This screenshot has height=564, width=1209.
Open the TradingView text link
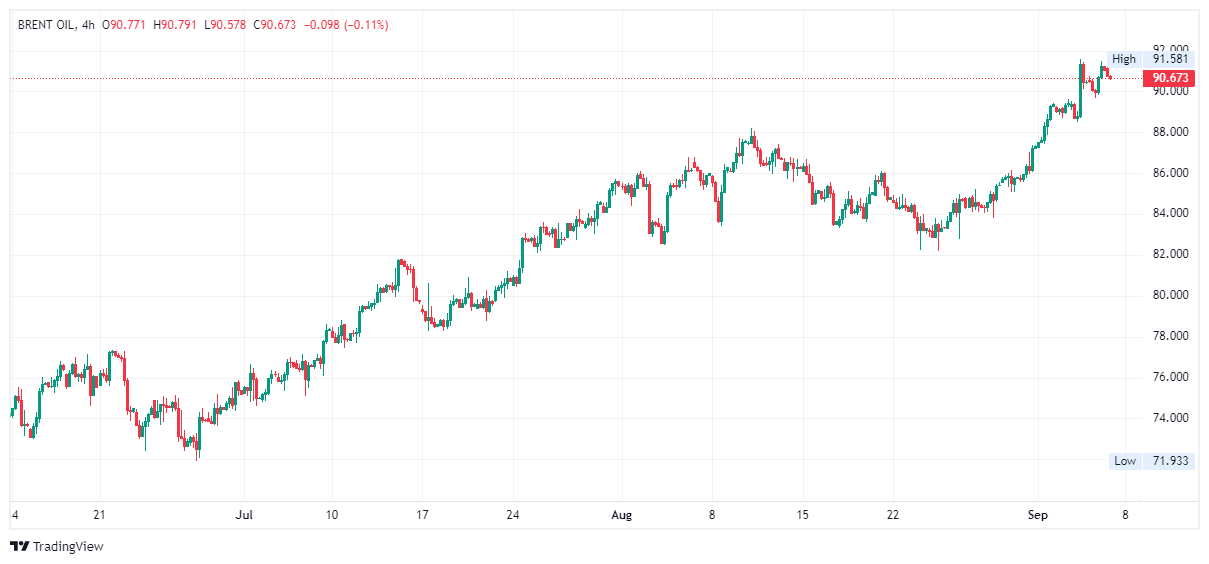[68, 546]
